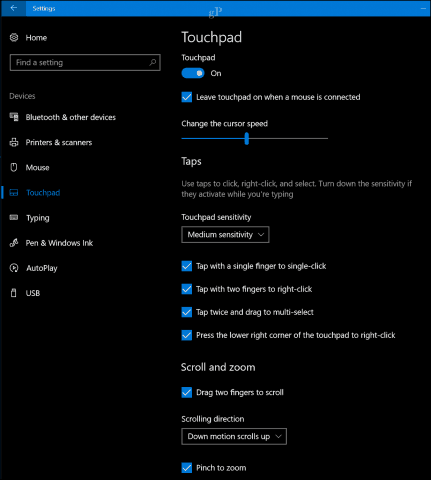Click the Find a setting search box
Viewport: 431px width, 480px height.
pos(85,62)
